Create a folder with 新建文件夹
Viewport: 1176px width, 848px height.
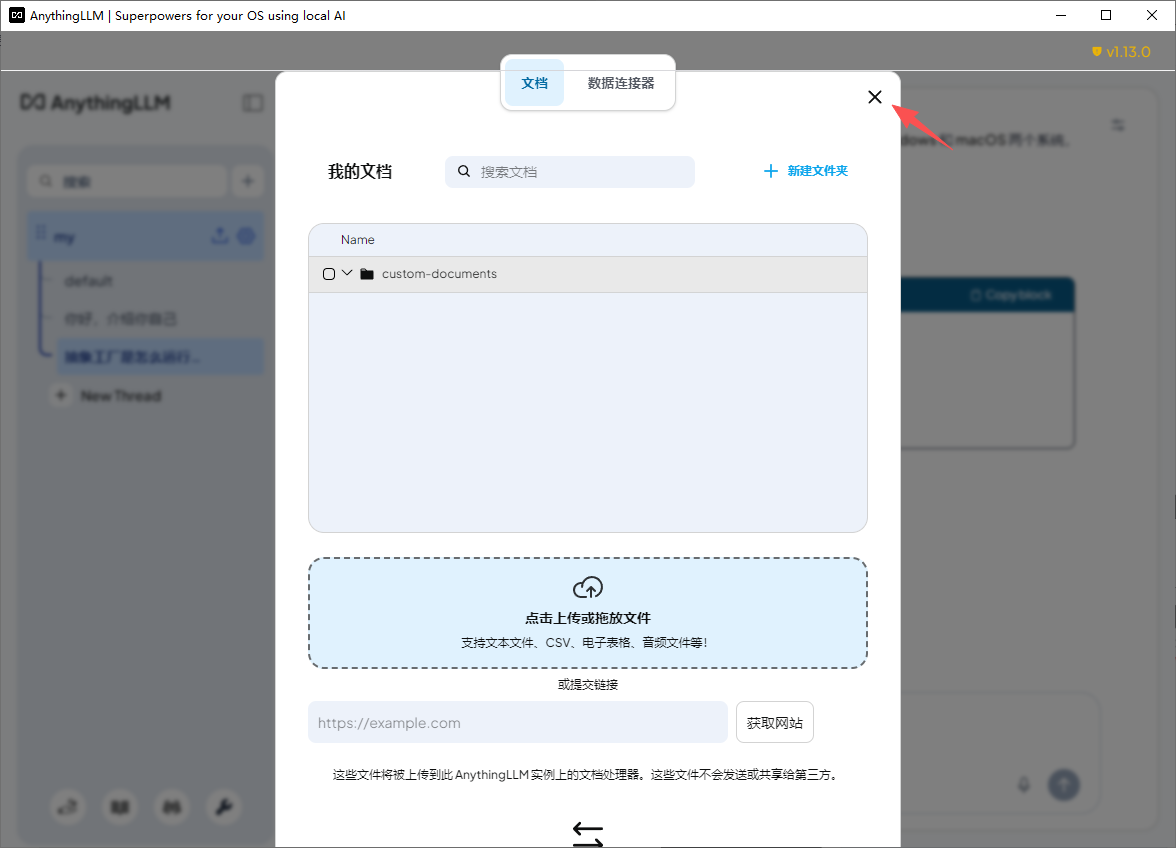(x=806, y=171)
